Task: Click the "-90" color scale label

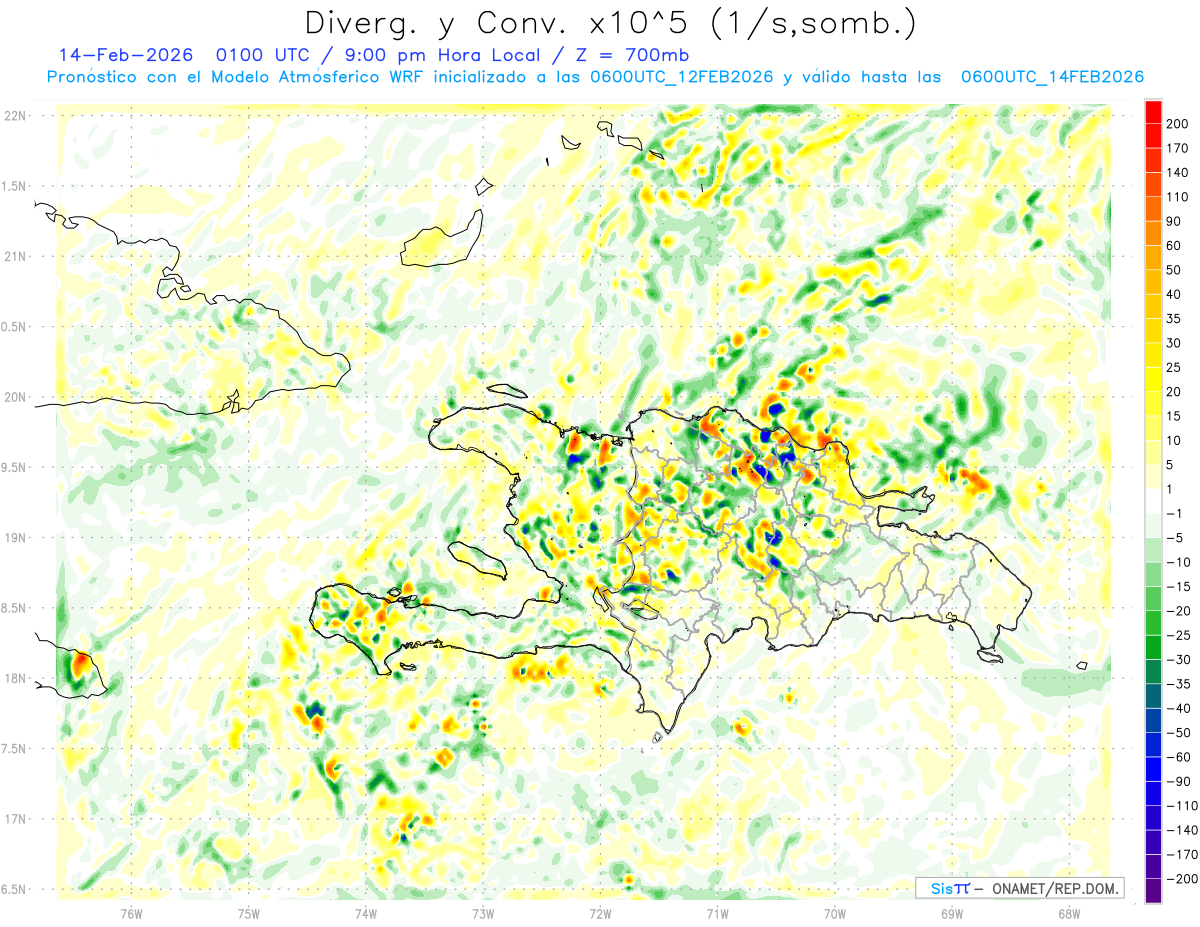Action: click(1178, 782)
